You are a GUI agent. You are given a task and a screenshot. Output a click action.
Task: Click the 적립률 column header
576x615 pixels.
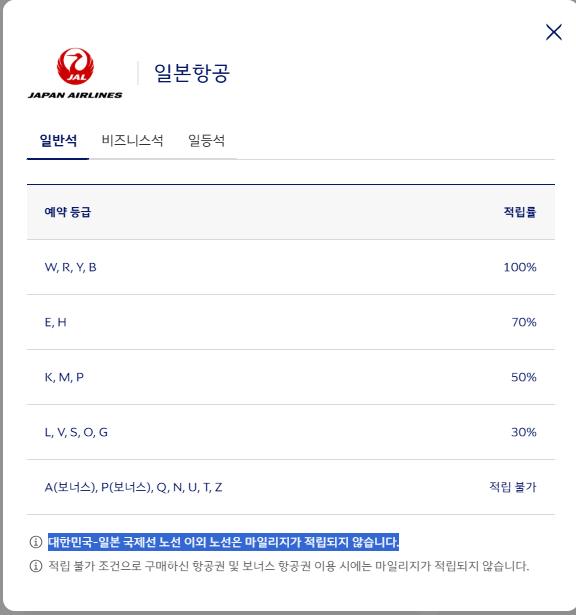tap(520, 212)
